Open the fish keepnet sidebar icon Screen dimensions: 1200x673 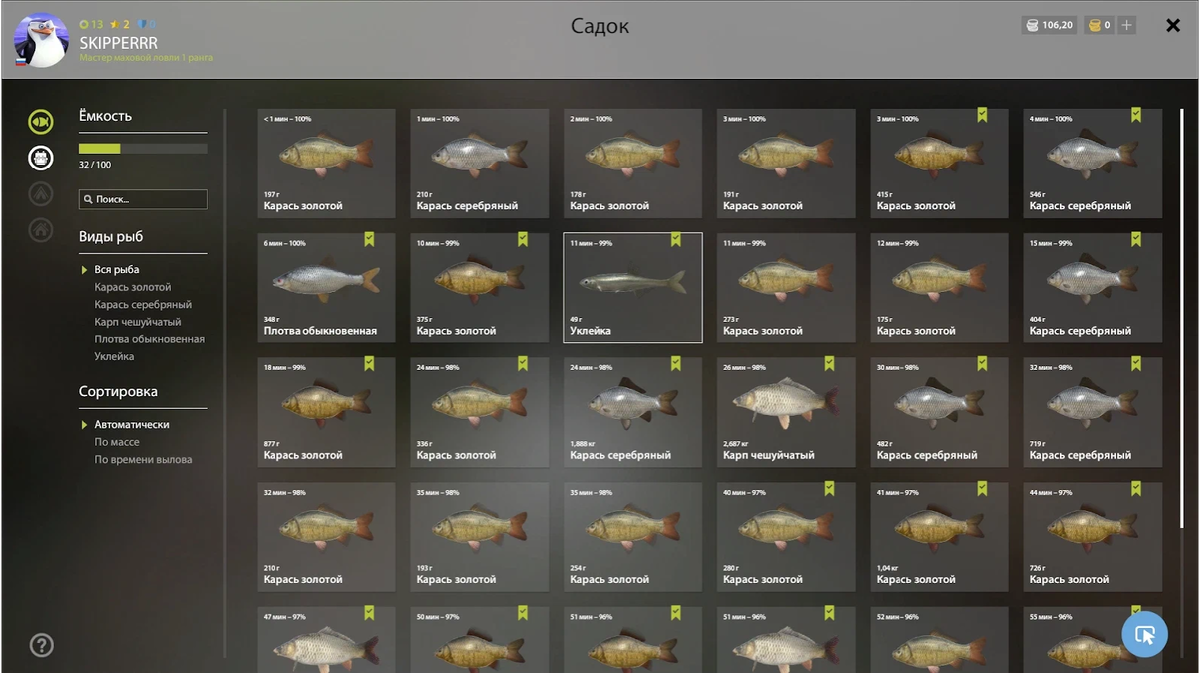coord(41,122)
